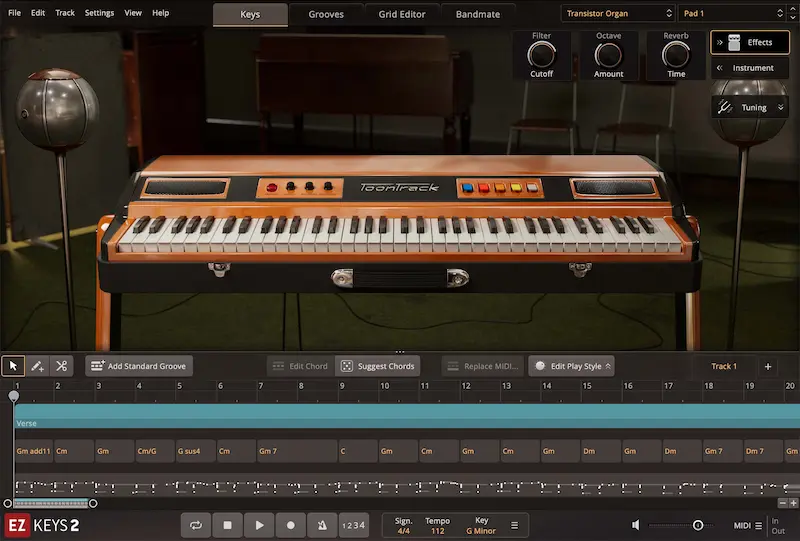Viewport: 800px width, 541px height.
Task: Toggle the 1234 count-in
Action: pyautogui.click(x=354, y=525)
